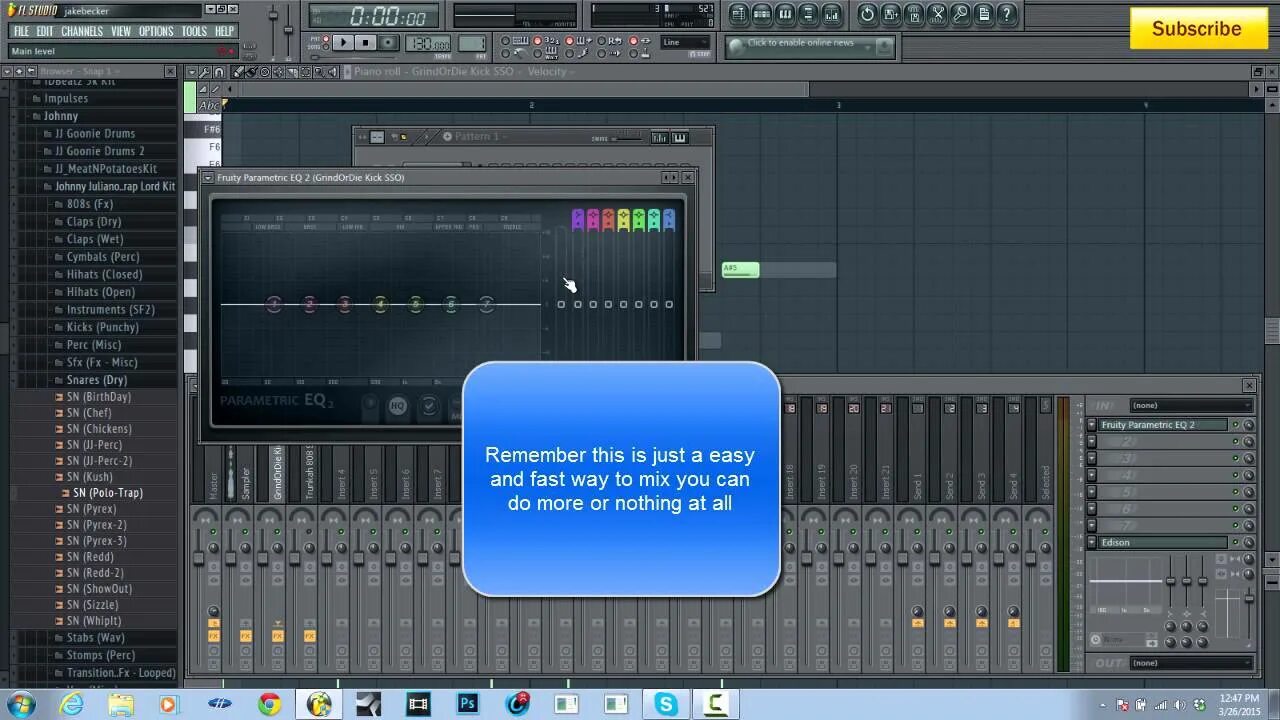1280x720 pixels.
Task: Select the SN (Polo-Trap) sample
Action: click(x=107, y=493)
